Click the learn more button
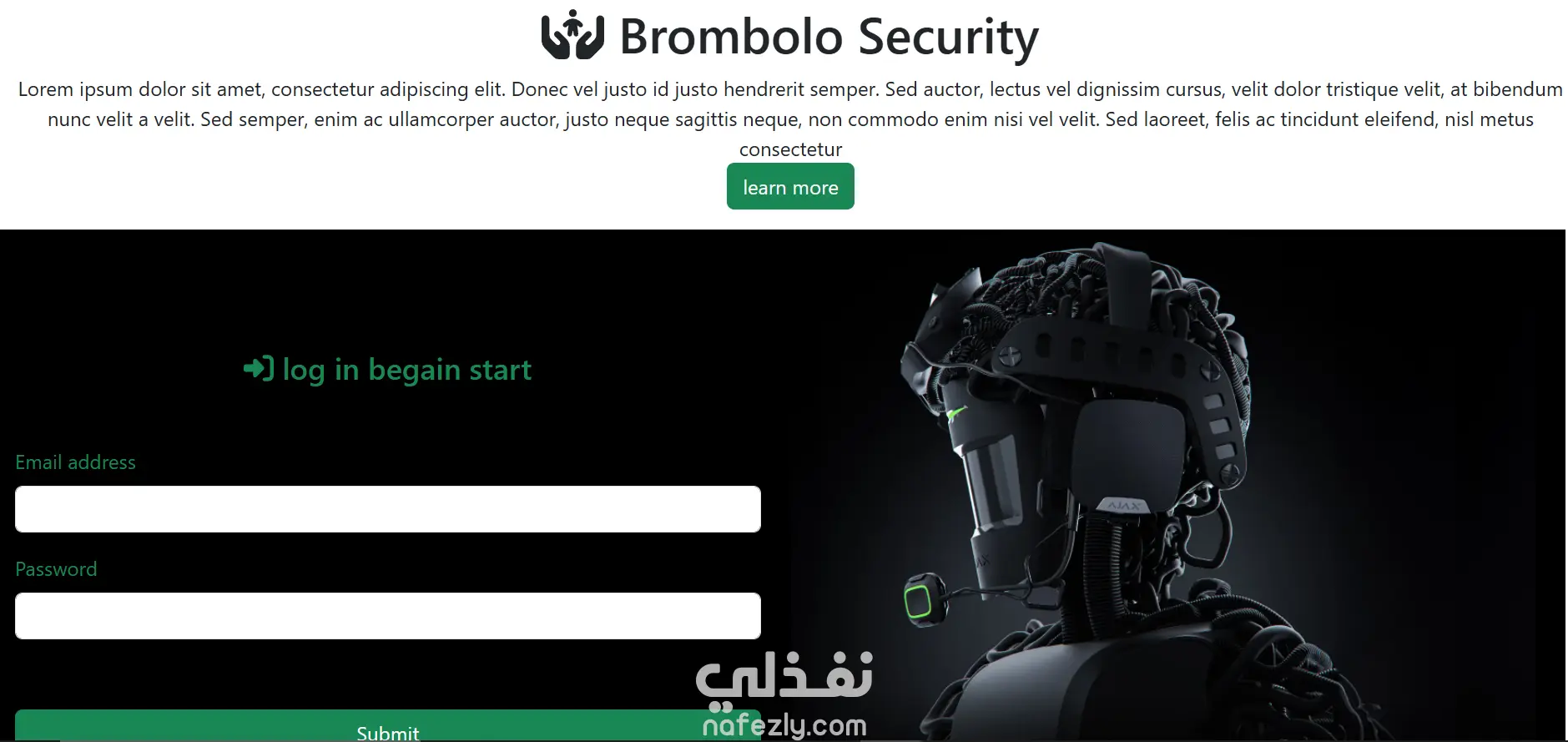Viewport: 1568px width, 742px height. 790,186
